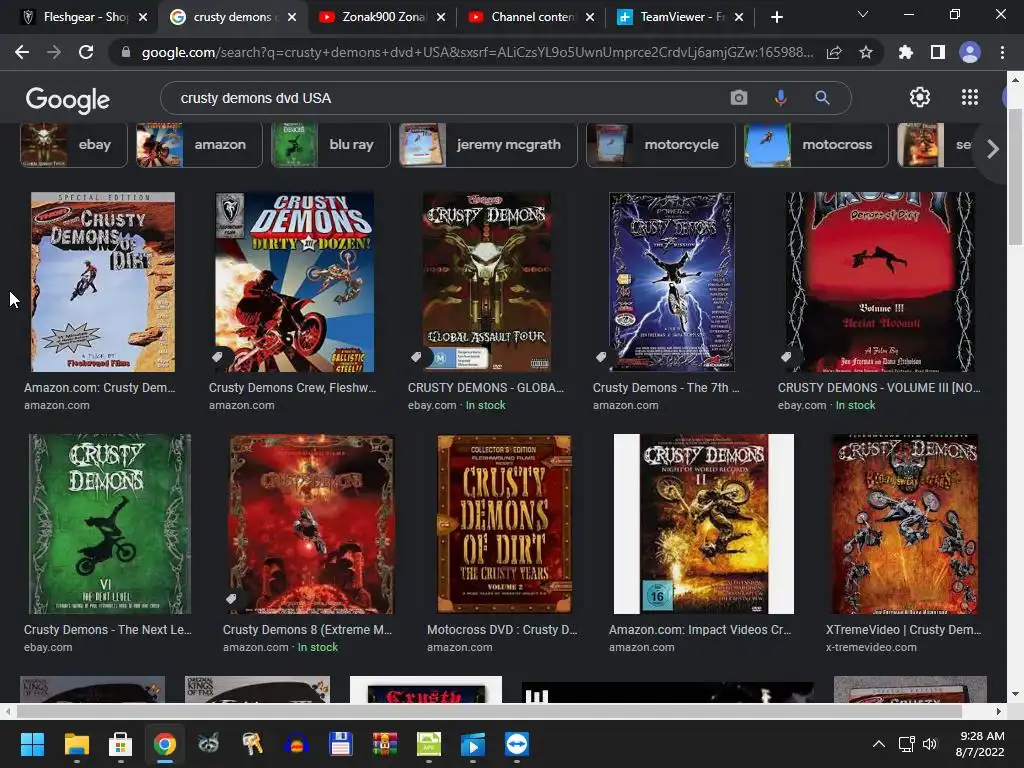Click the browser address bar URL

click(x=477, y=52)
